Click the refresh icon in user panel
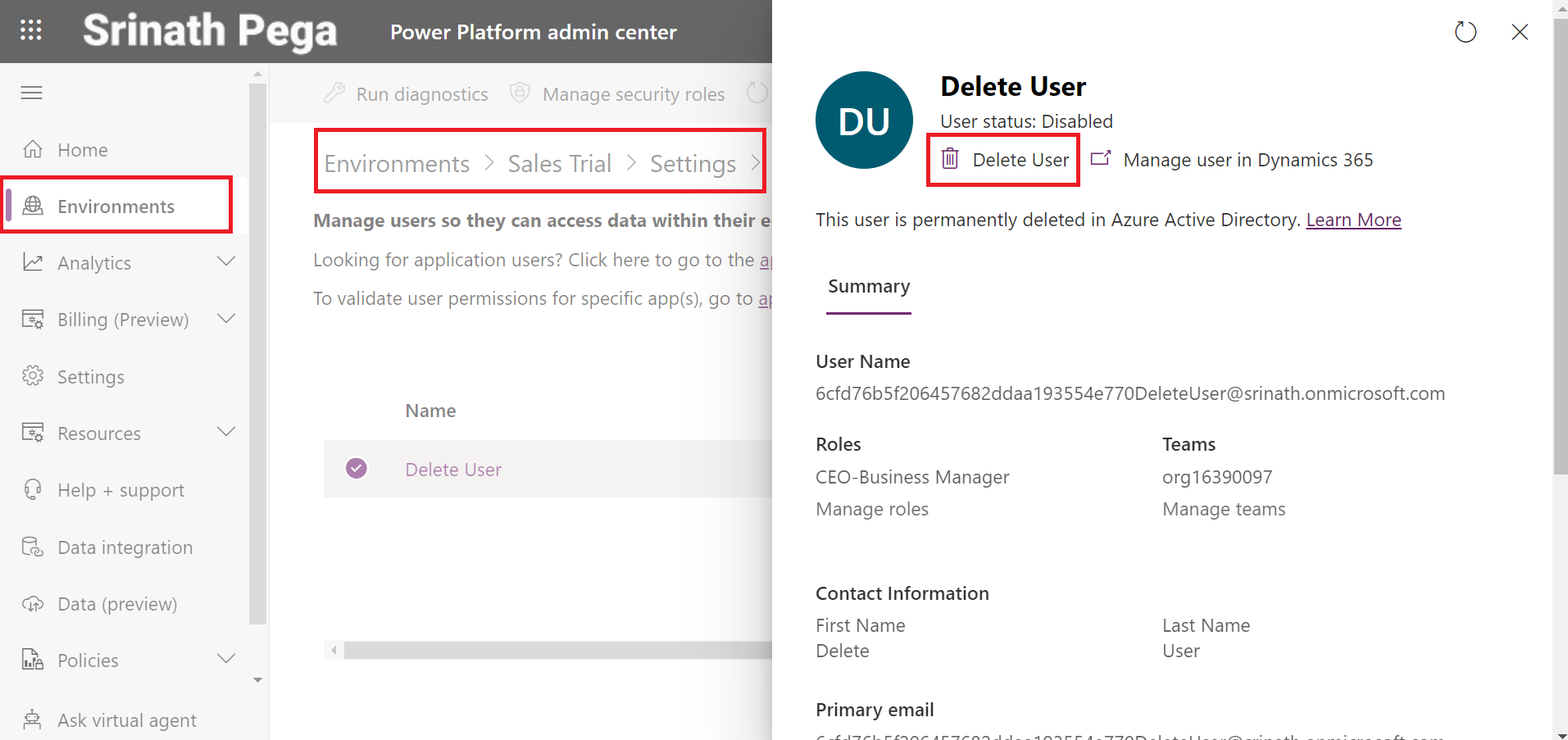The width and height of the screenshot is (1568, 740). 1465,32
